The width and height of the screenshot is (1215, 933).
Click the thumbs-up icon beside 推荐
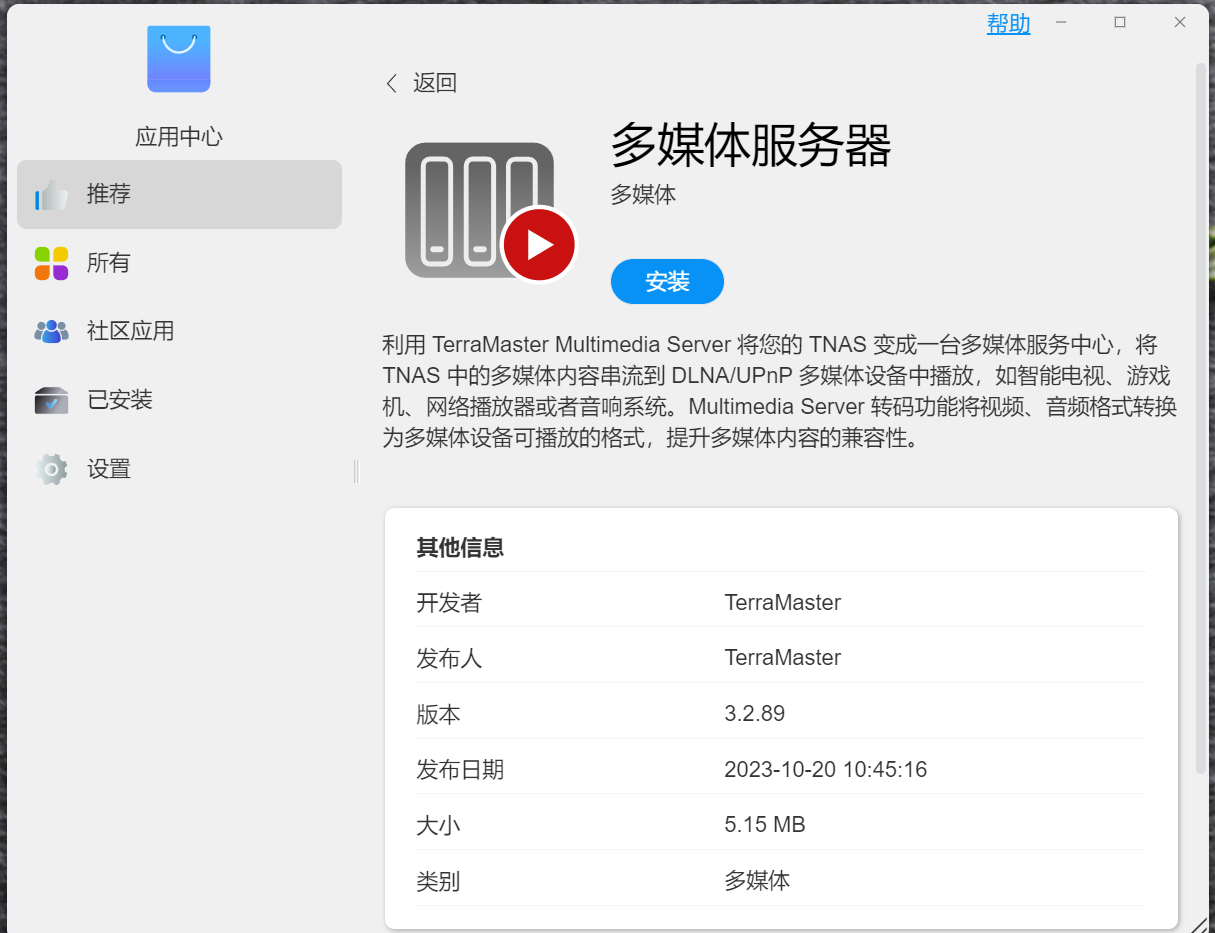[52, 194]
